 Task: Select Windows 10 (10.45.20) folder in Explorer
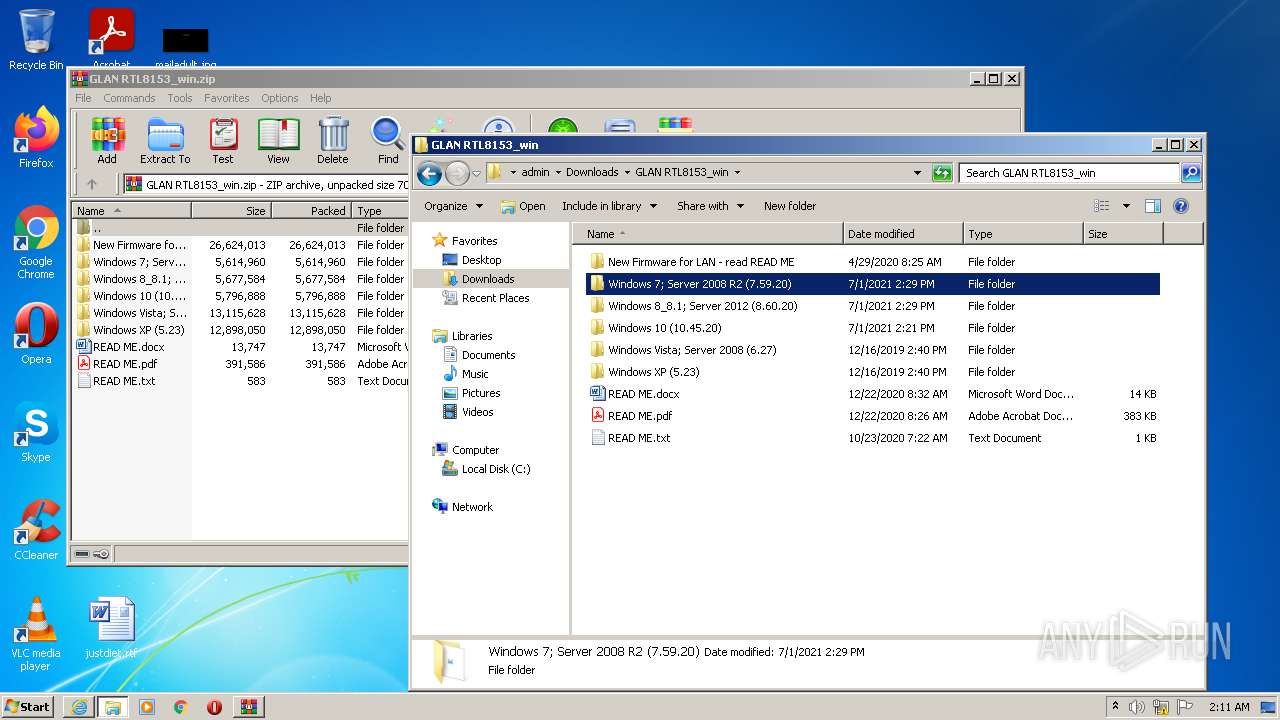(872, 328)
